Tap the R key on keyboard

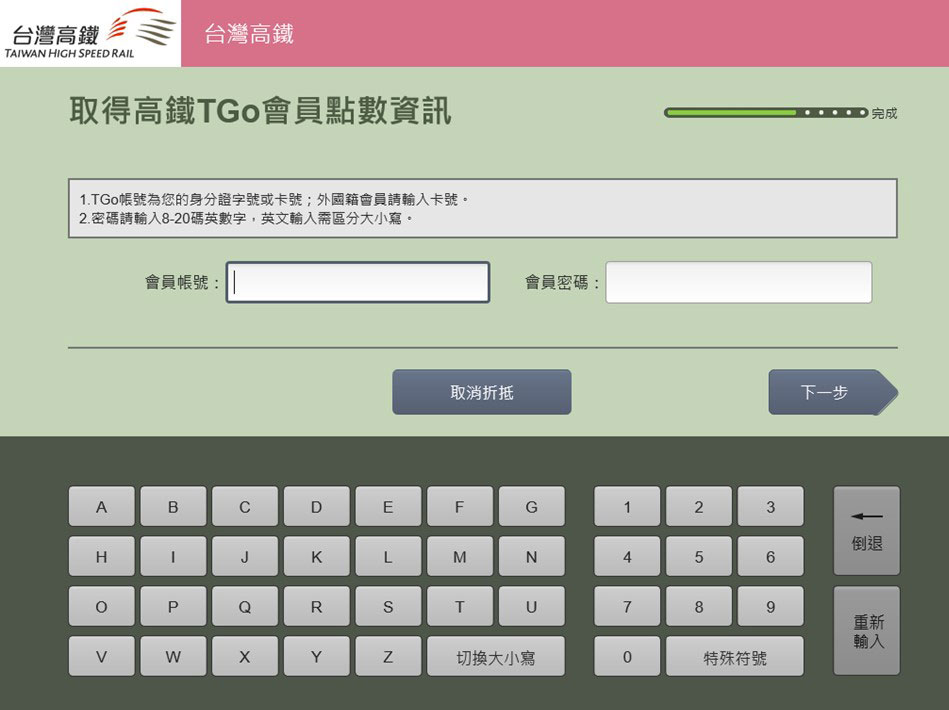(x=317, y=606)
